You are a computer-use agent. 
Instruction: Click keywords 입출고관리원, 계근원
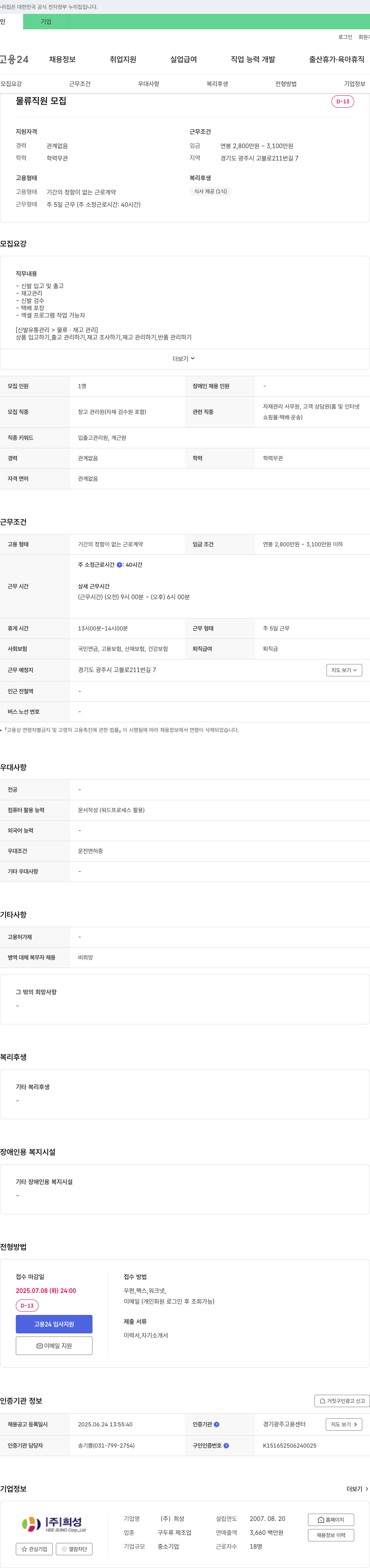(102, 438)
